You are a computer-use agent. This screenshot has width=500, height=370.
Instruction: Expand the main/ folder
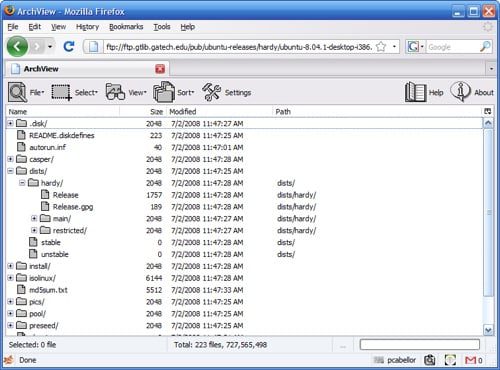click(x=34, y=218)
